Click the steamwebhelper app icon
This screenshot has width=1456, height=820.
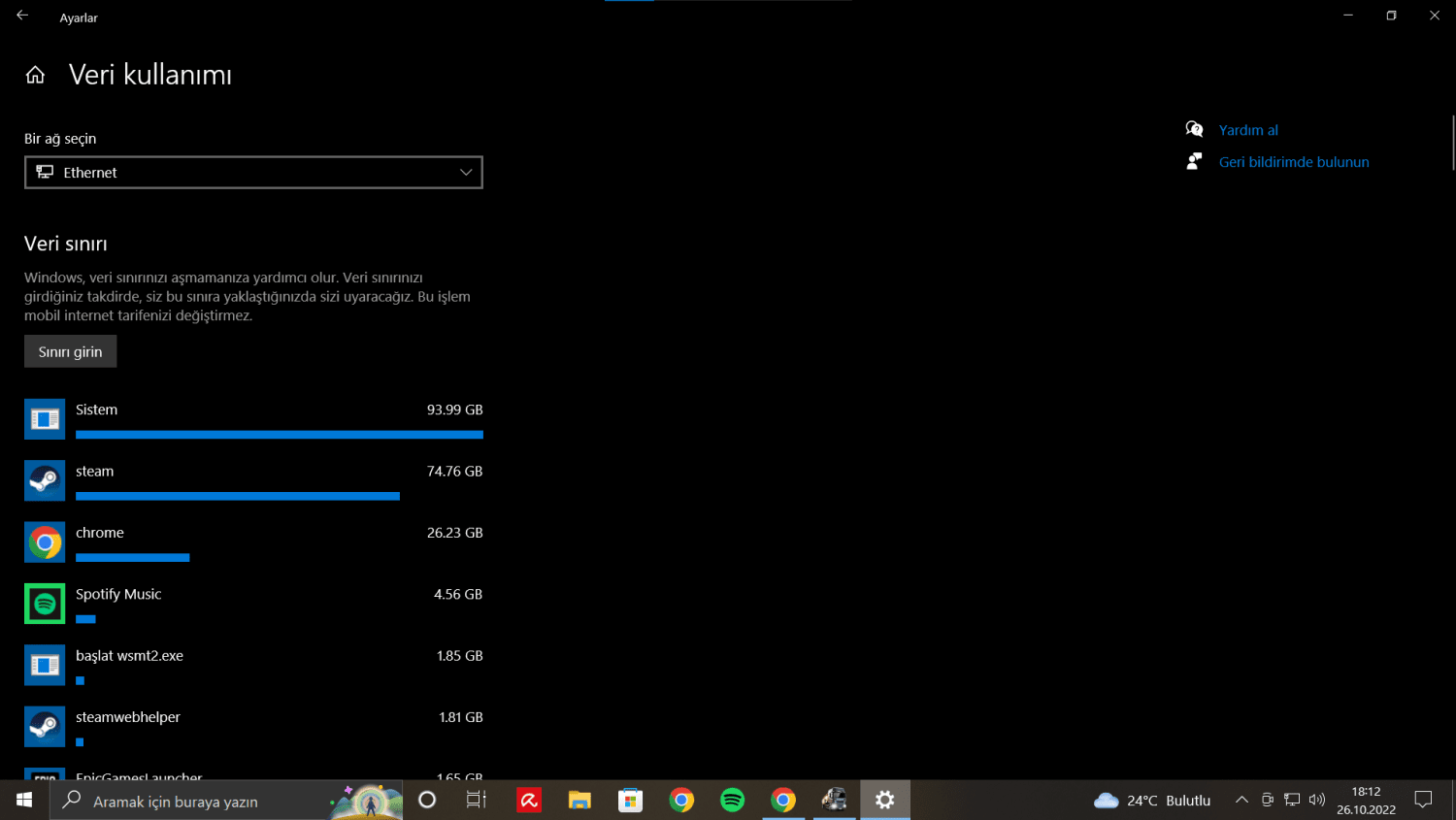(45, 727)
